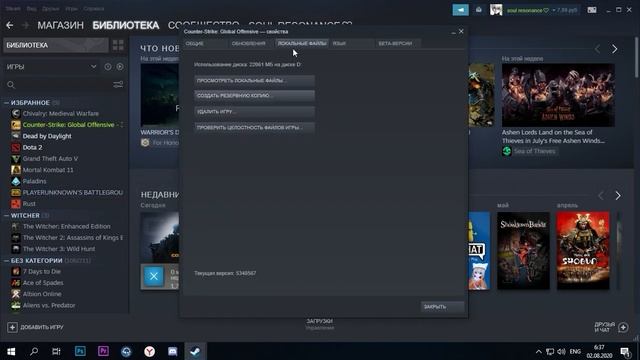Open Yandex Browser from taskbar
Screen dimensions: 640x360
click(x=149, y=351)
